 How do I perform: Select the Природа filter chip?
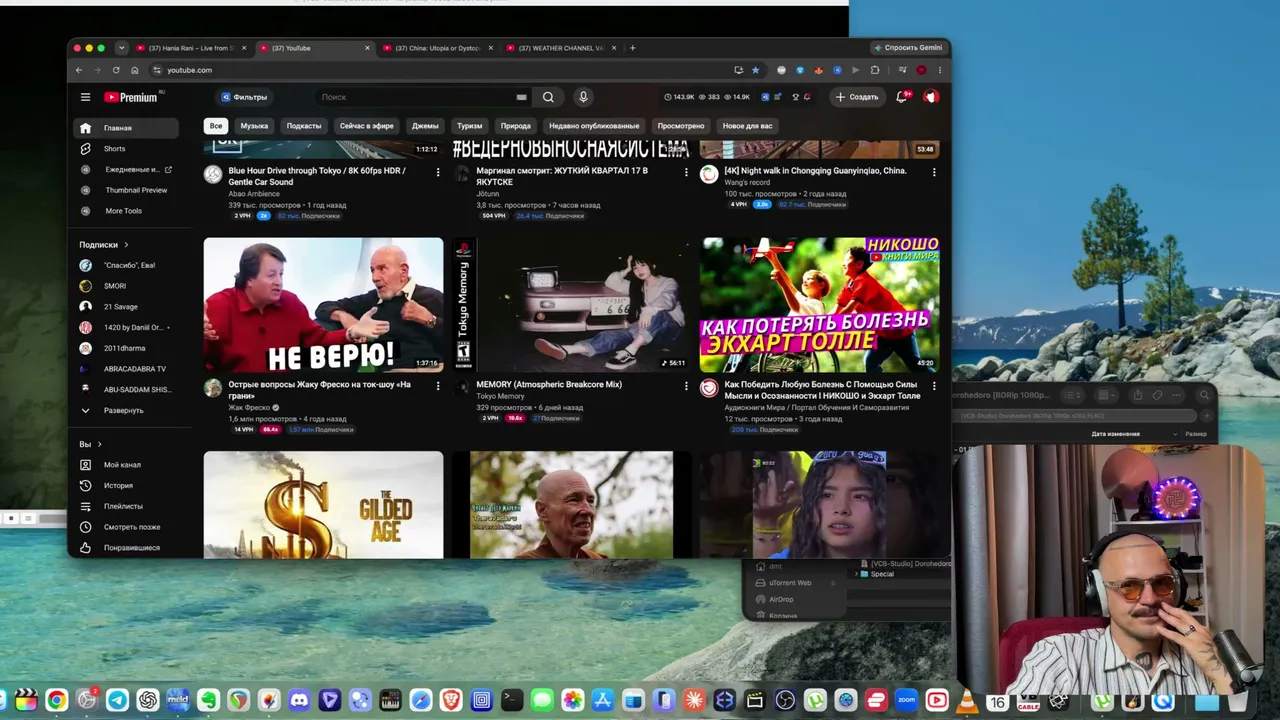tap(516, 126)
